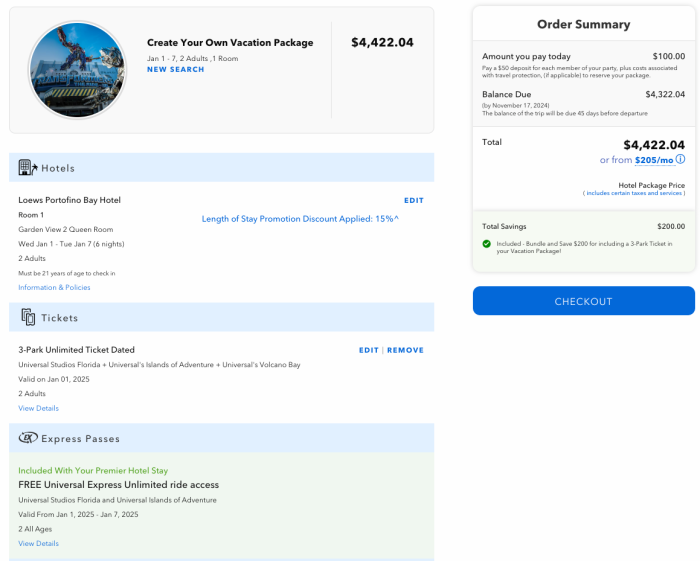Click the Order Summary heading
The width and height of the screenshot is (700, 561).
tap(583, 25)
